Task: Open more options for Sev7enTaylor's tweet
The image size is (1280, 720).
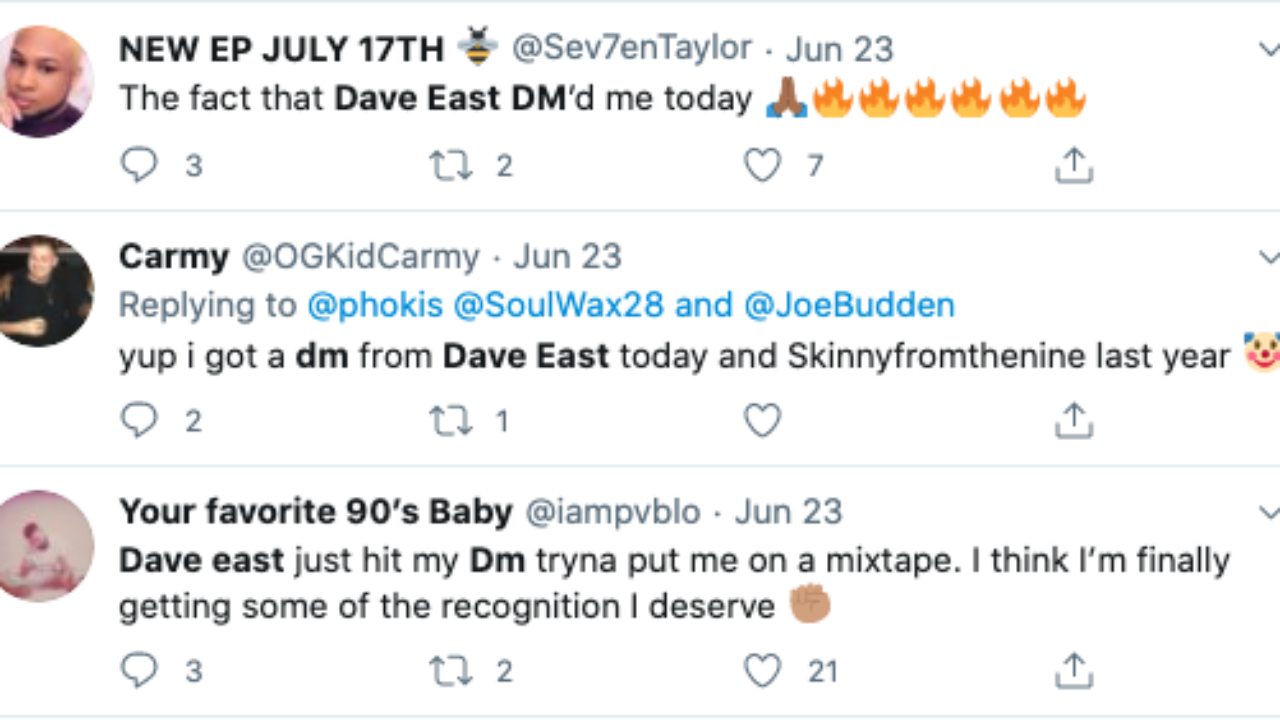Action: point(1268,48)
